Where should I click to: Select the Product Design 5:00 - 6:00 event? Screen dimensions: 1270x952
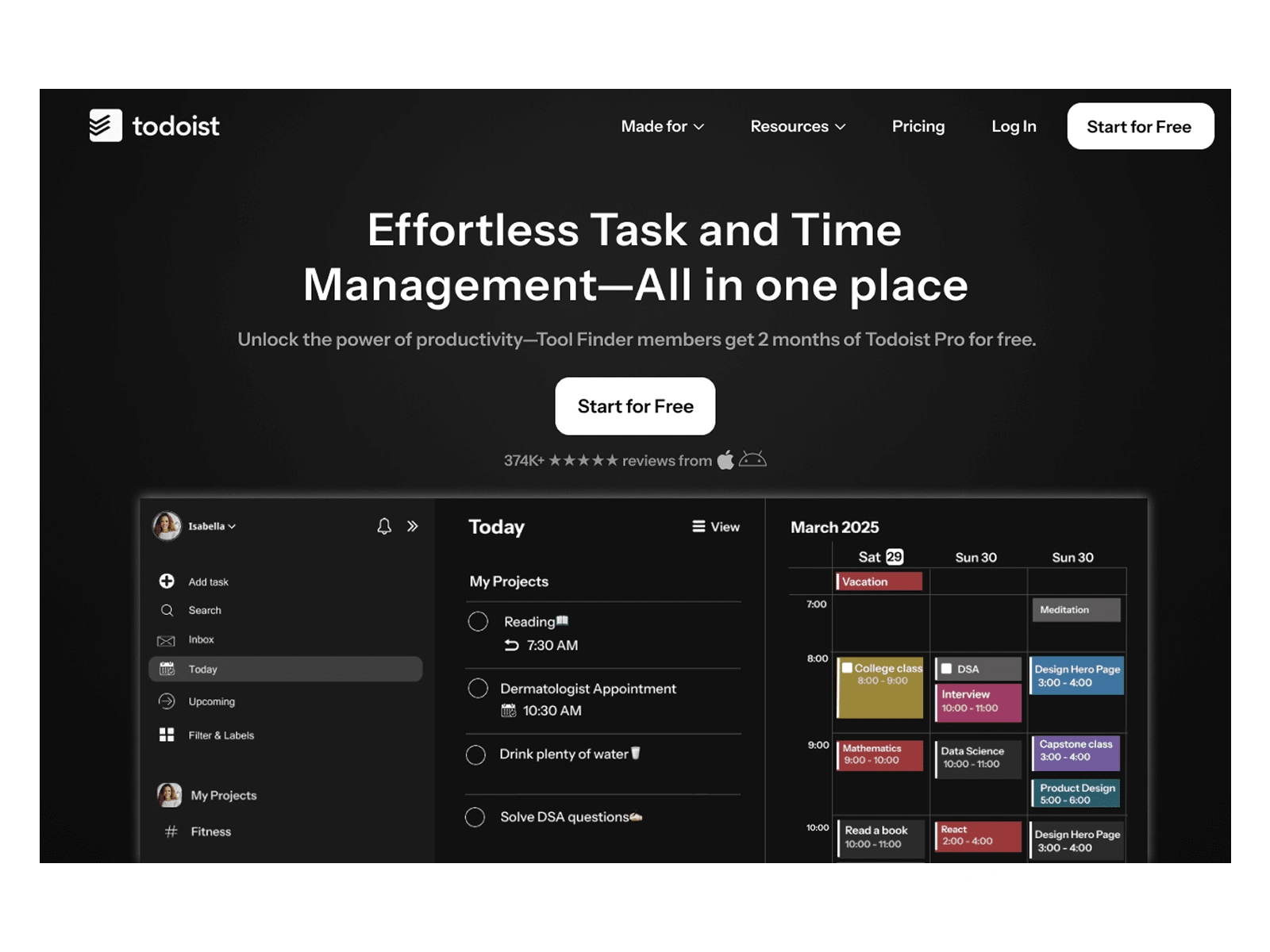[1076, 794]
